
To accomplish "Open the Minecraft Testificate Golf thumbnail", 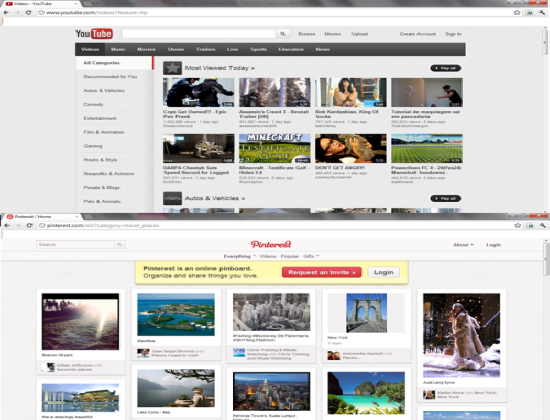I will pos(275,148).
